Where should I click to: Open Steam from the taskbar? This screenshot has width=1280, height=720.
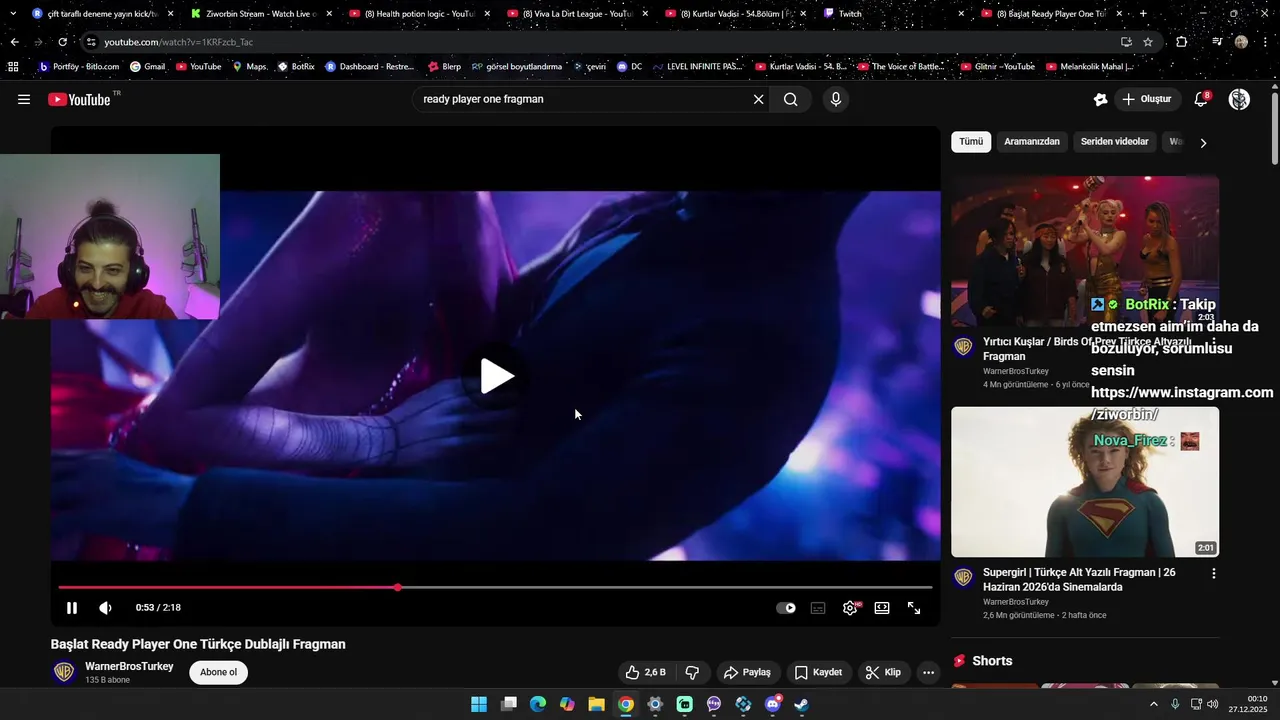(802, 704)
